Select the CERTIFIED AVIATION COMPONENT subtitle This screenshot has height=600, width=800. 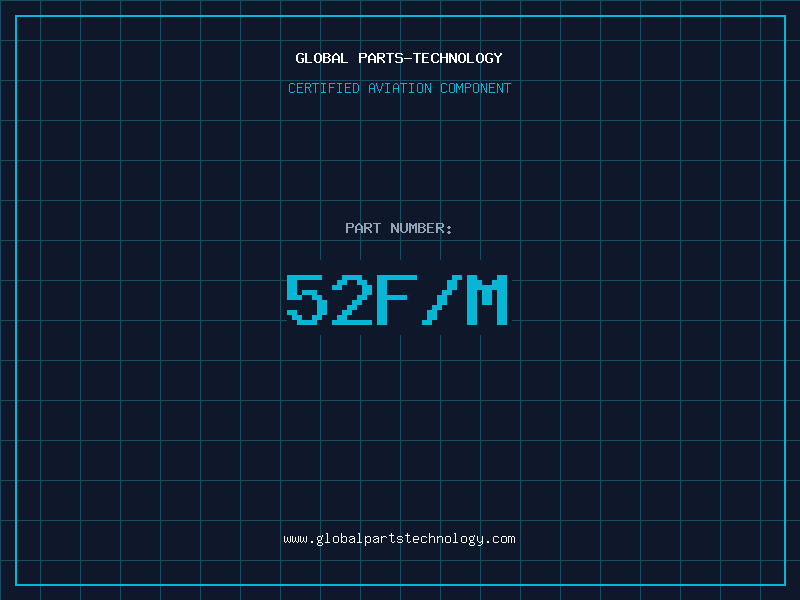(x=399, y=88)
